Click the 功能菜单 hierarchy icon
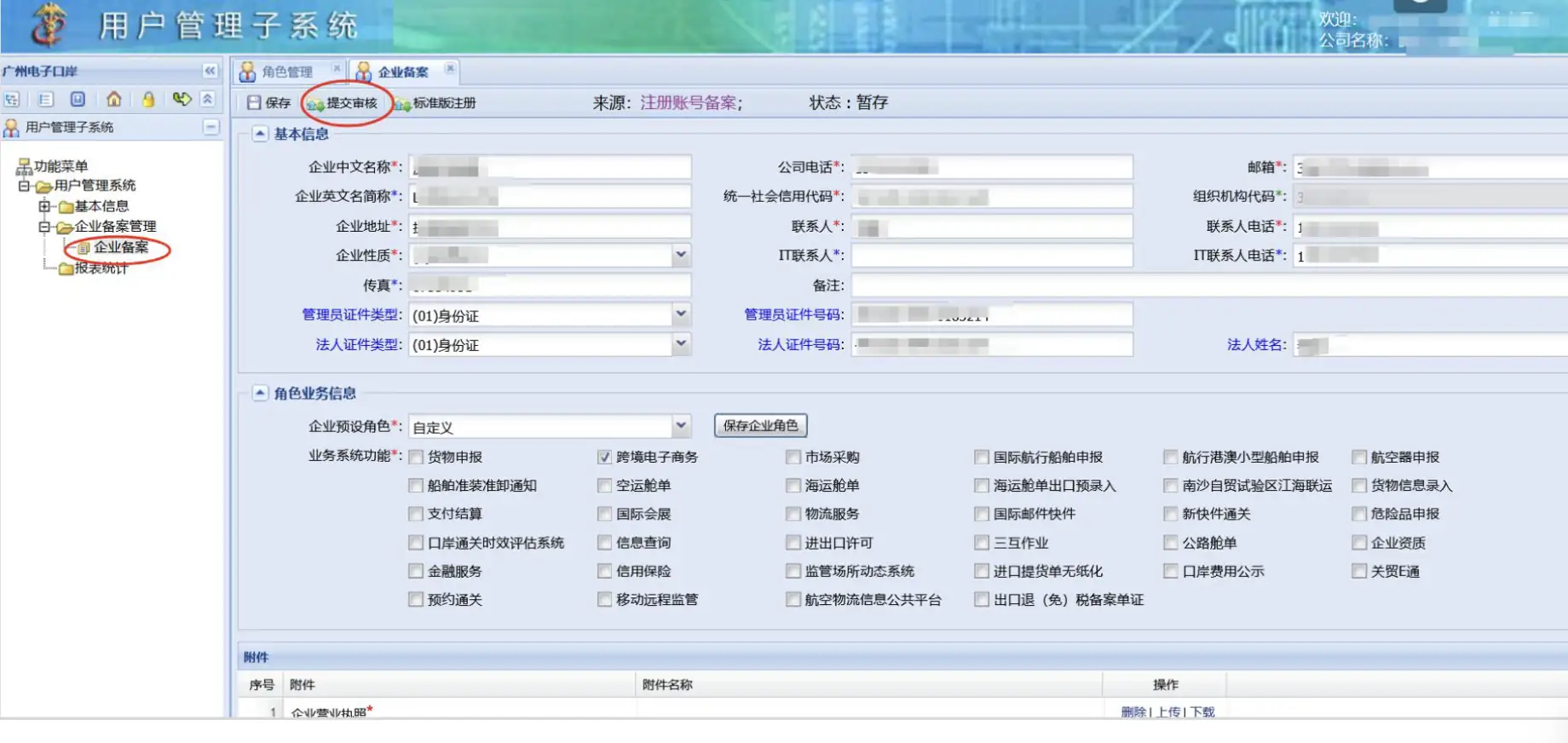1568x743 pixels. point(24,166)
